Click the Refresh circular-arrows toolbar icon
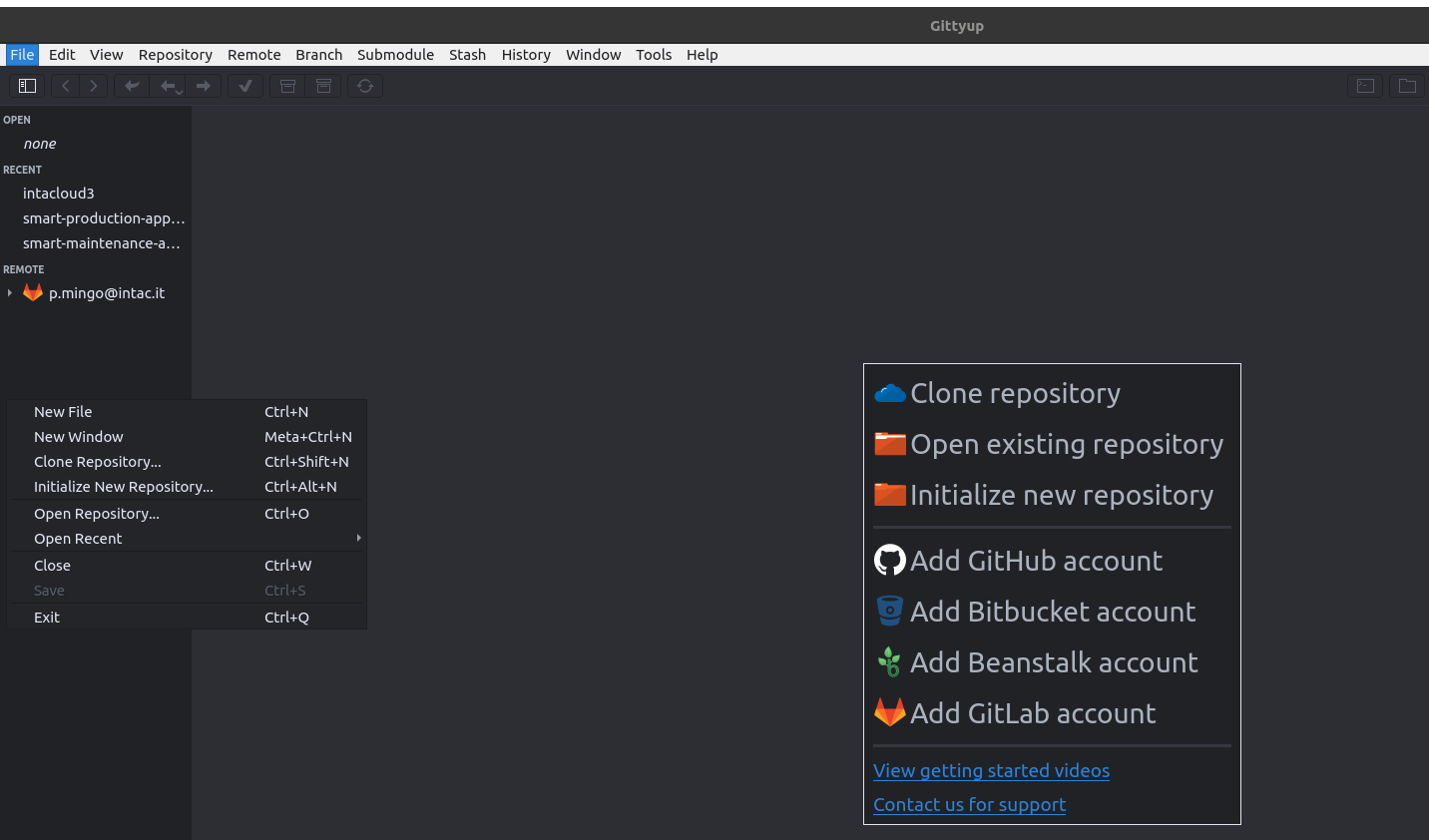1429x840 pixels. point(365,86)
